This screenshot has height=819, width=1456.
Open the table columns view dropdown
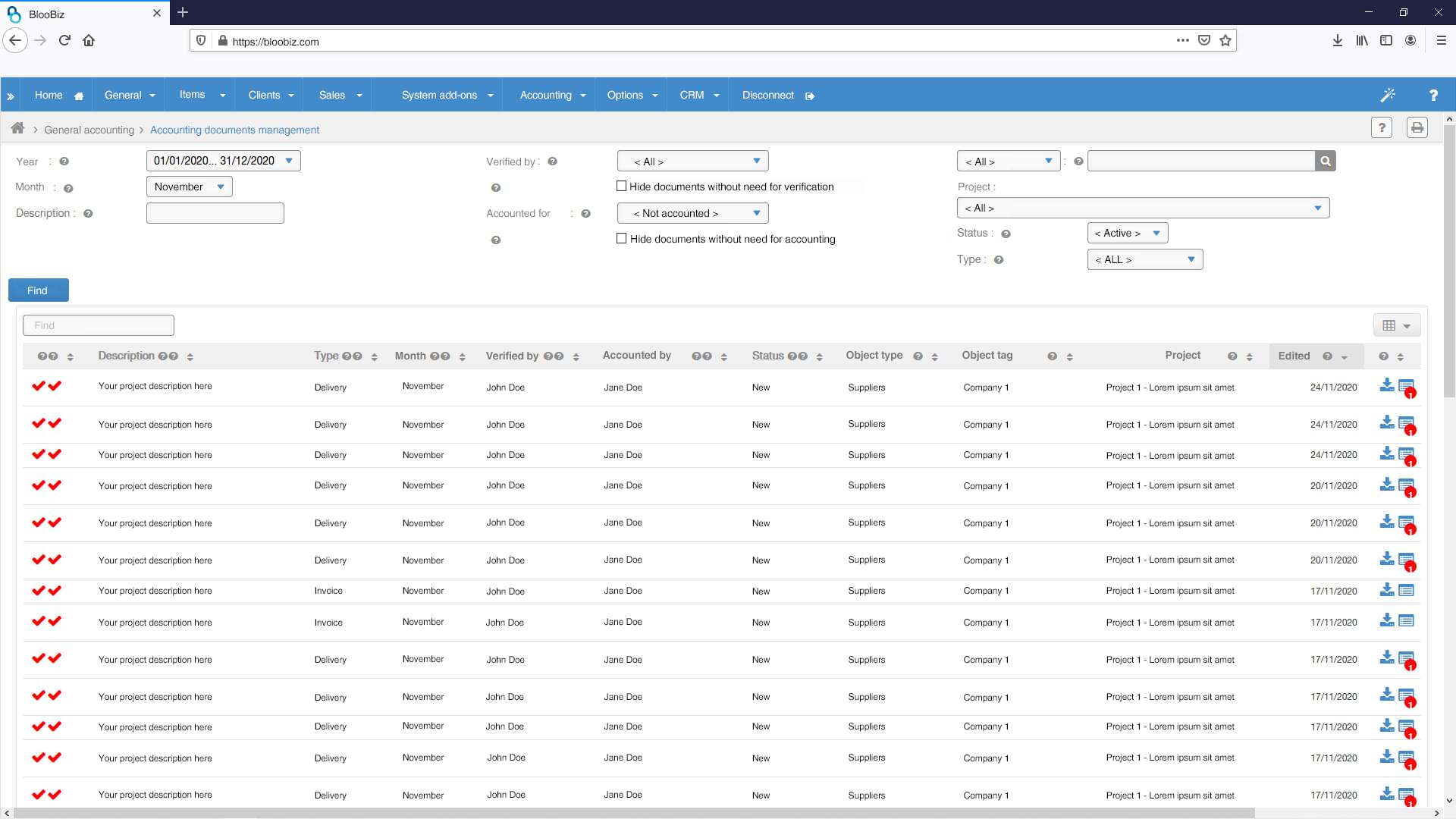[1397, 325]
